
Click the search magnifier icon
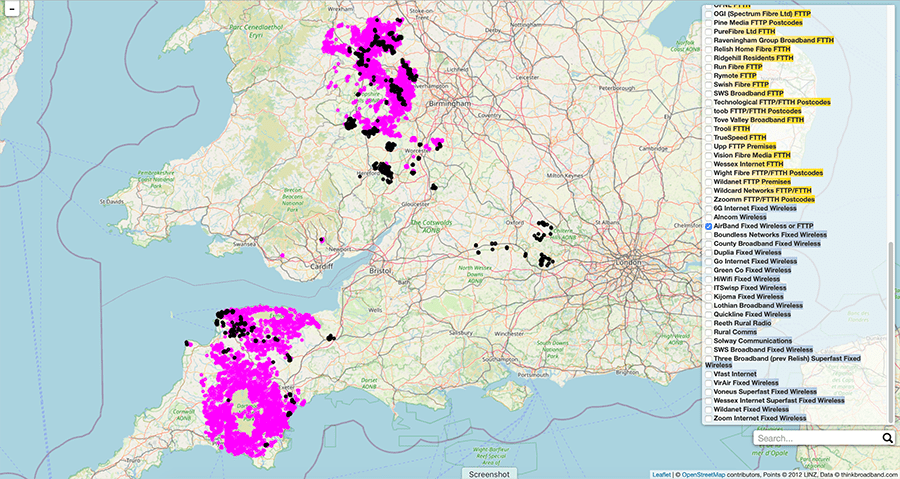(x=887, y=438)
